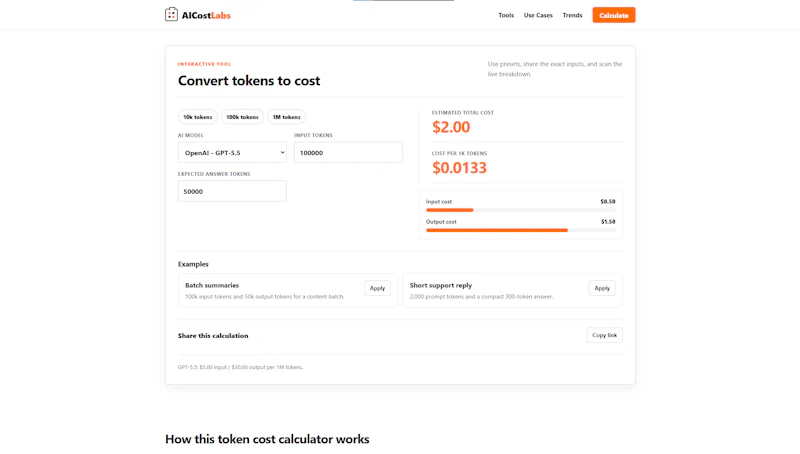Image resolution: width=800 pixels, height=454 pixels.
Task: Open the Use Cases nav item
Action: tap(538, 15)
